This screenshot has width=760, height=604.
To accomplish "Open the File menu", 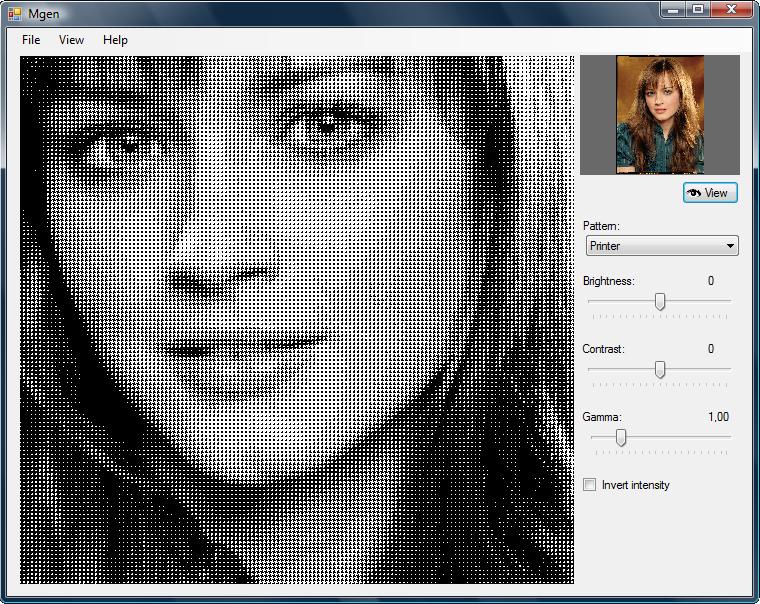I will [31, 40].
